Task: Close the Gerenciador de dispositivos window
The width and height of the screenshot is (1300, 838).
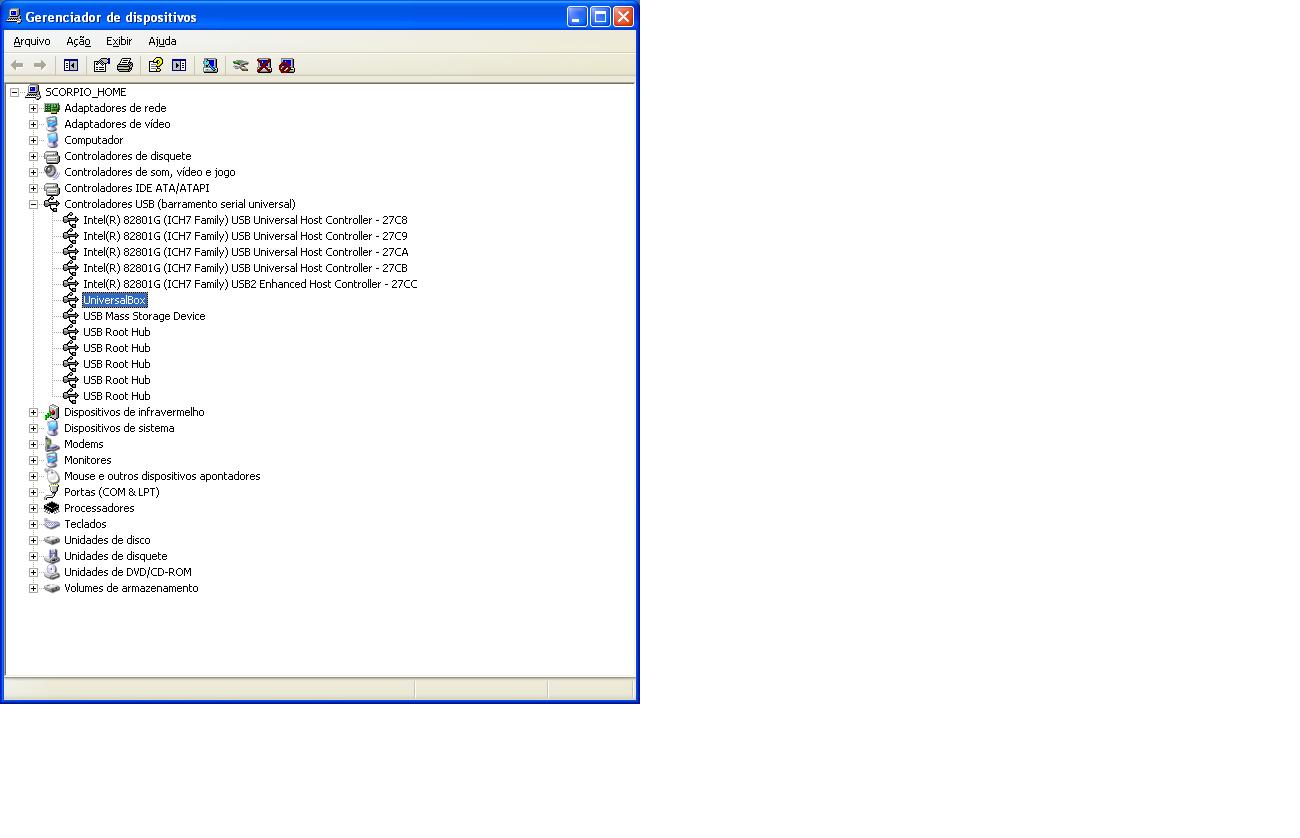Action: pyautogui.click(x=623, y=16)
